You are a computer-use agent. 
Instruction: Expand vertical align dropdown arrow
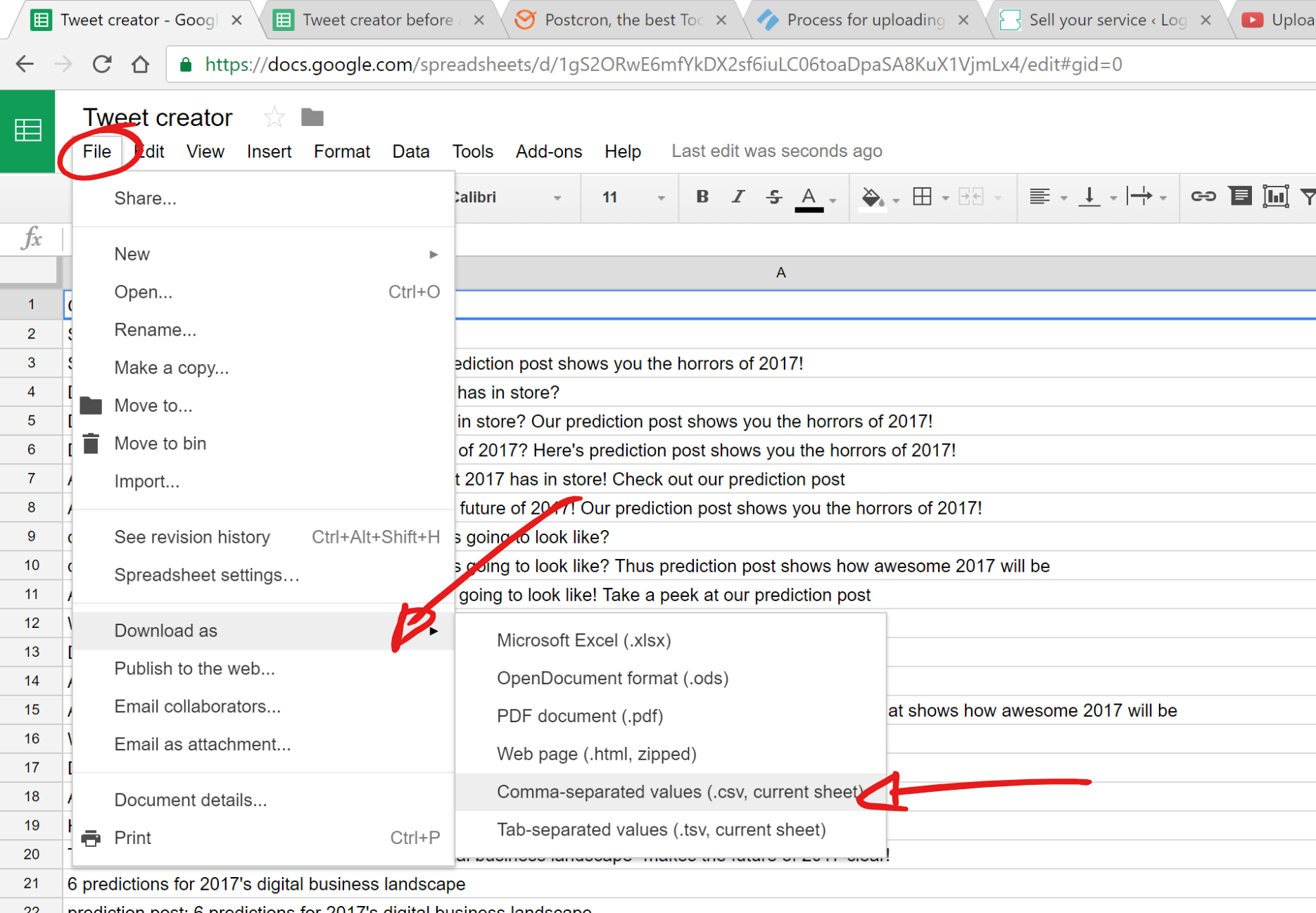[1113, 199]
